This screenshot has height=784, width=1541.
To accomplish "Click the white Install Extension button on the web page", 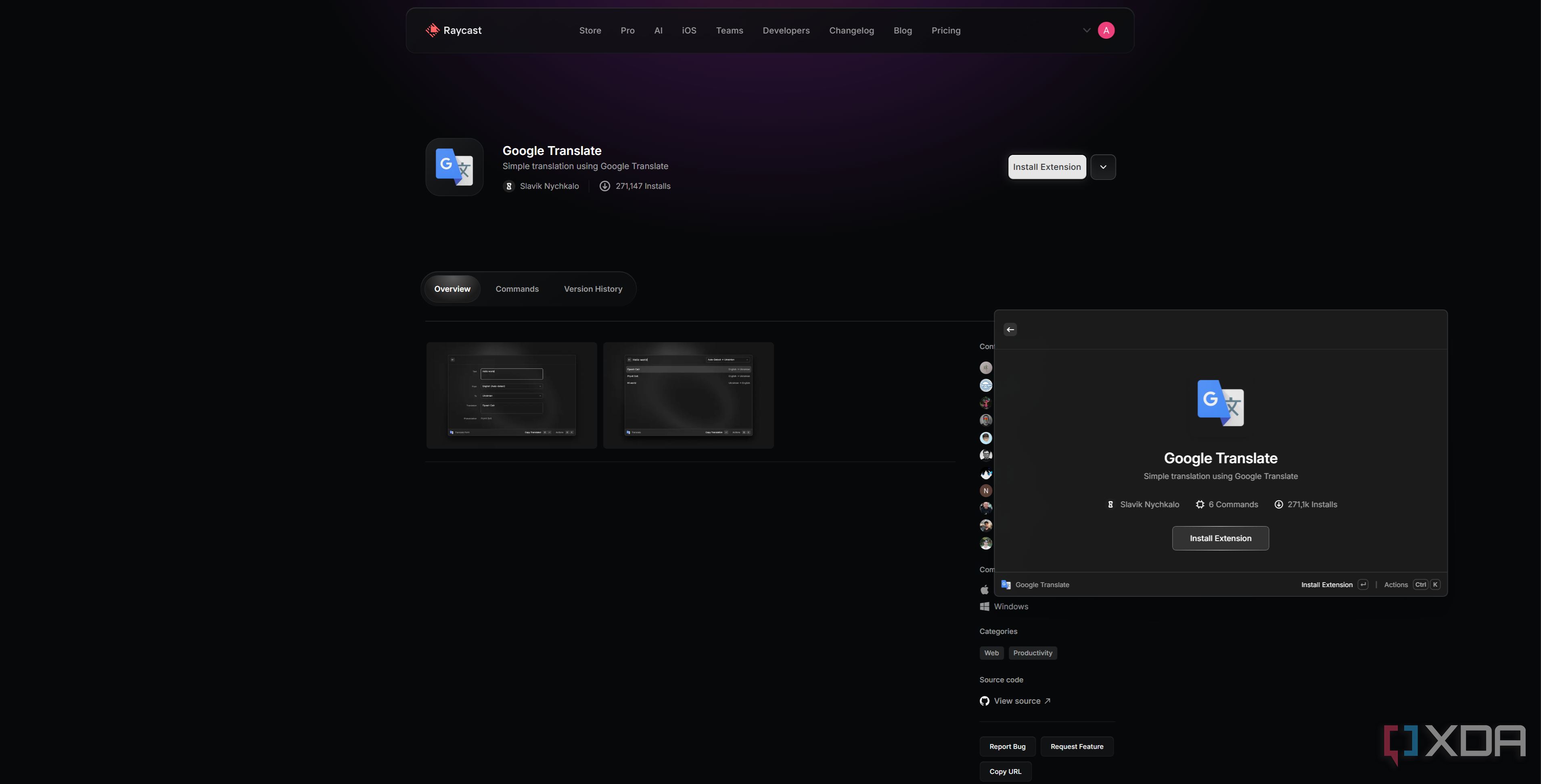I will pos(1047,167).
